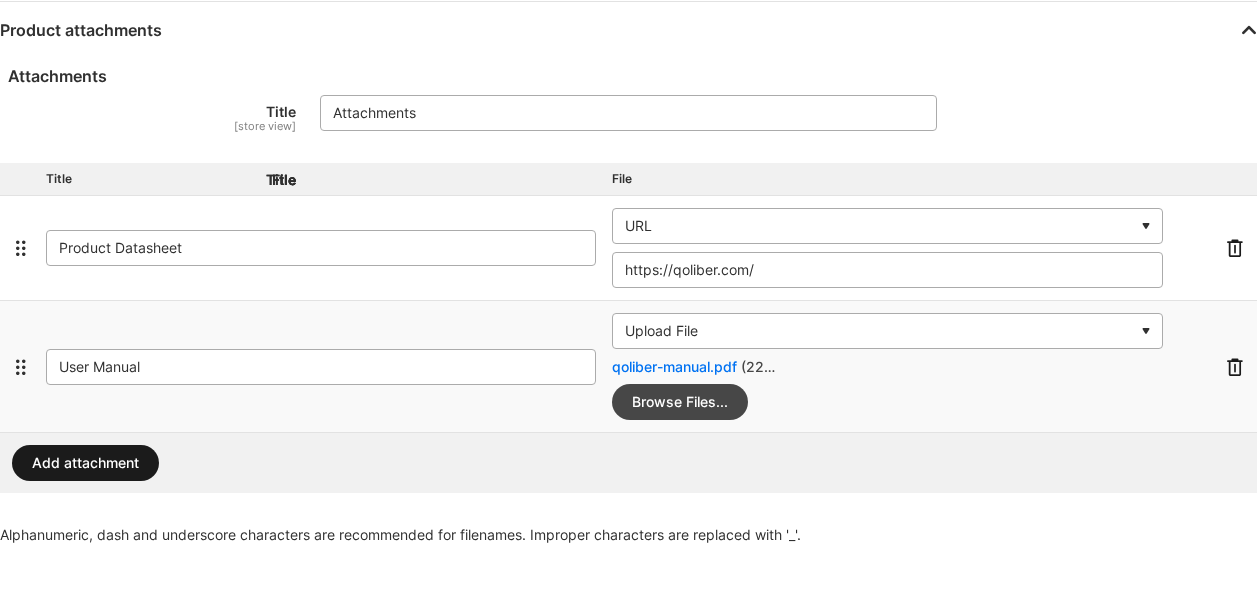Delete the Product Datasheet attachment row
Viewport: 1257px width, 593px height.
pyautogui.click(x=1235, y=248)
